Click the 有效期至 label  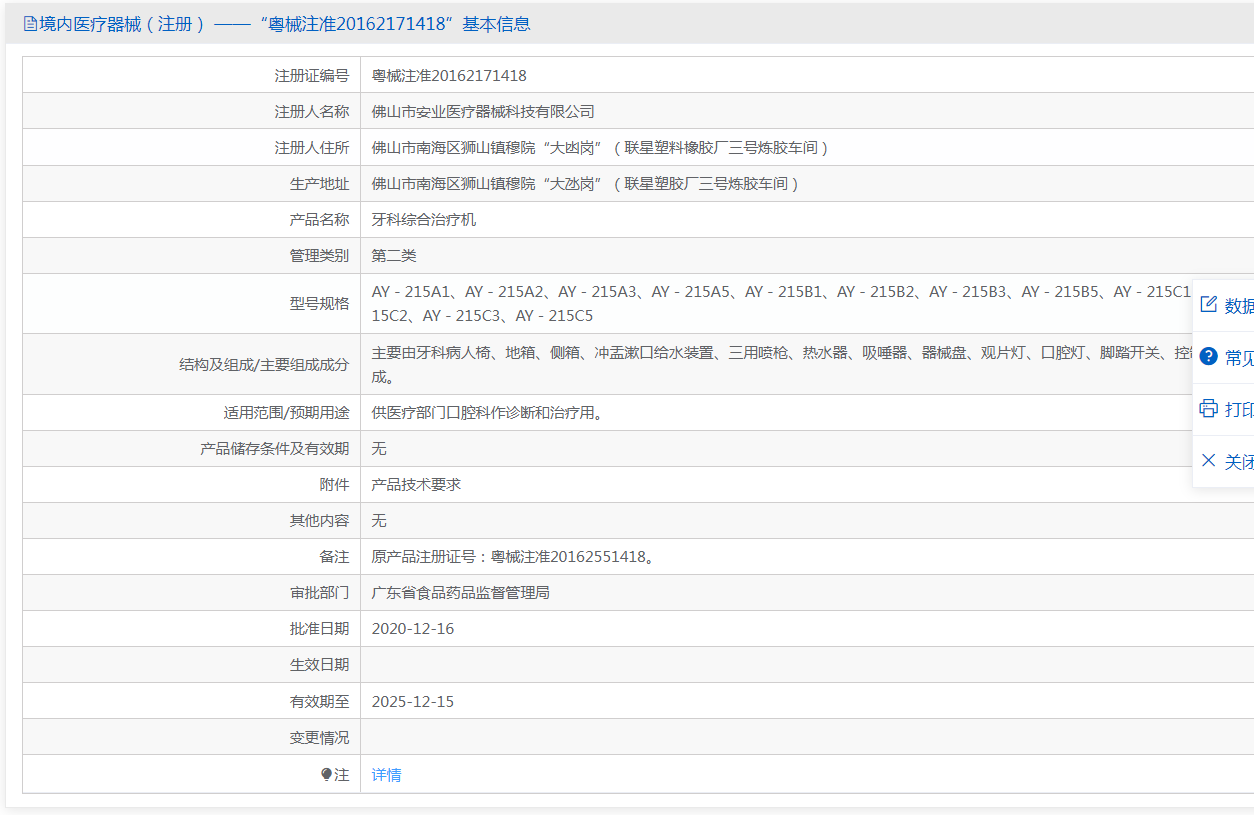pos(320,701)
